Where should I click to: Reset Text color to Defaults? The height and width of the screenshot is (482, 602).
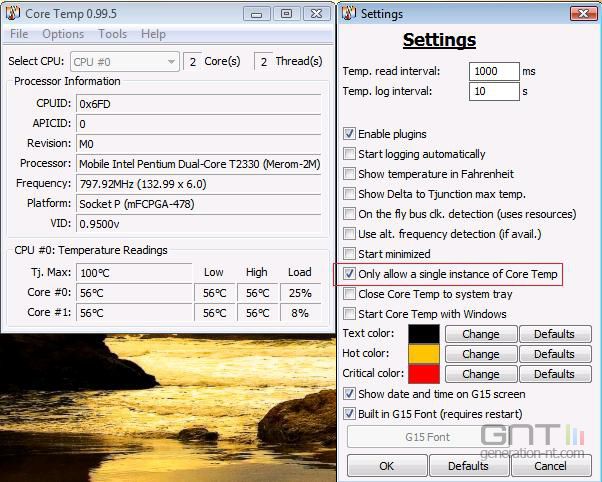(555, 334)
